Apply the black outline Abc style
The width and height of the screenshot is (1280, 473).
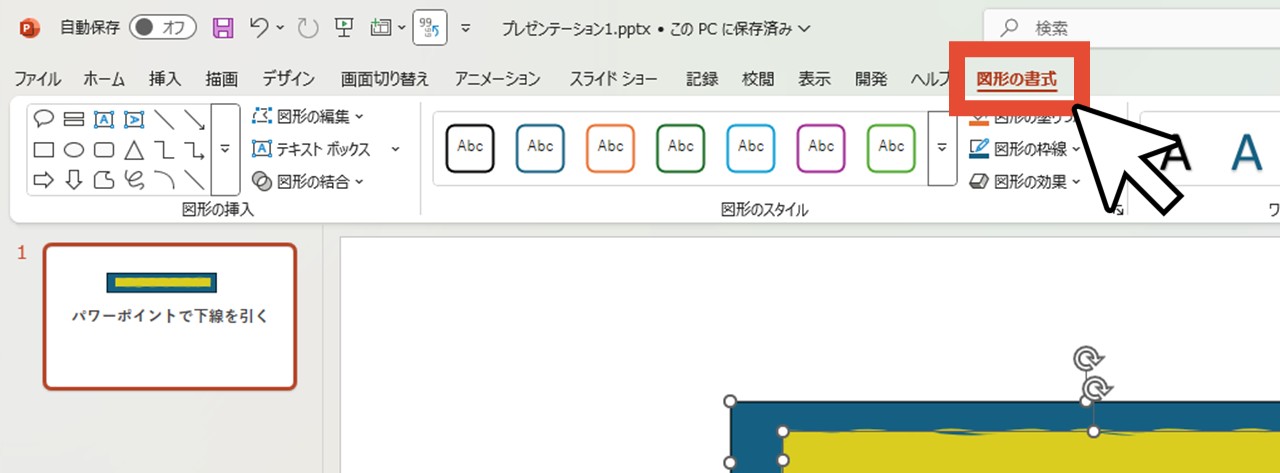tap(470, 148)
